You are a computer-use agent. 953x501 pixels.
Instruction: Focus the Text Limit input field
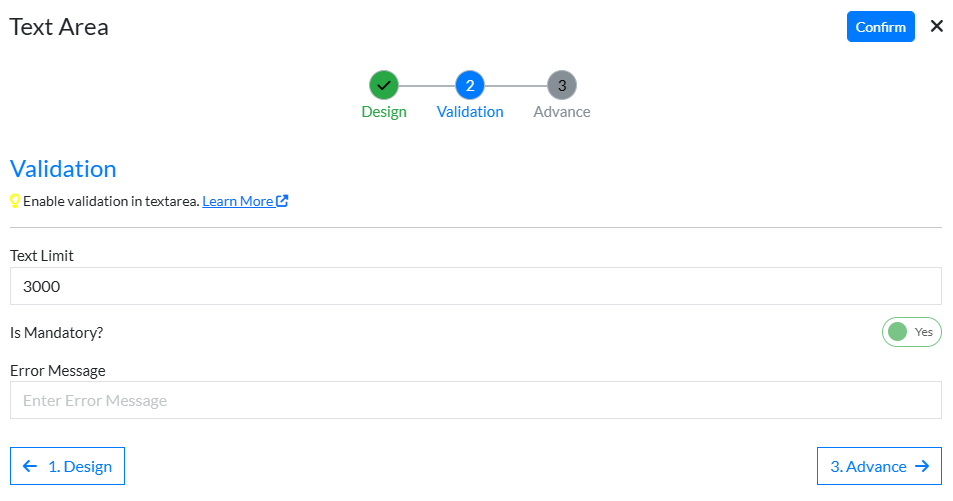pyautogui.click(x=475, y=286)
